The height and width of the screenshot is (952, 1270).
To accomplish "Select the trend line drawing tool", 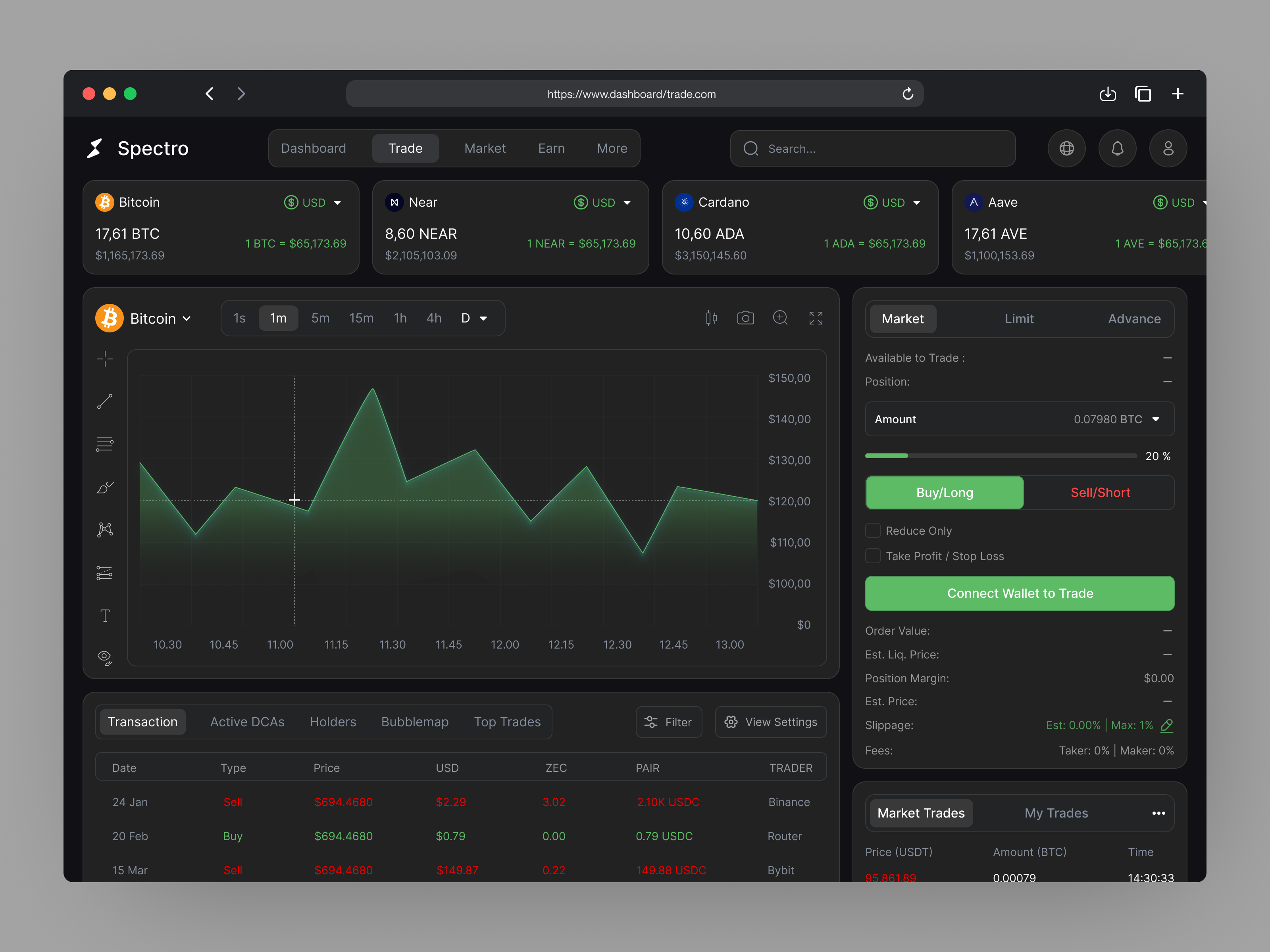I will pos(105,401).
